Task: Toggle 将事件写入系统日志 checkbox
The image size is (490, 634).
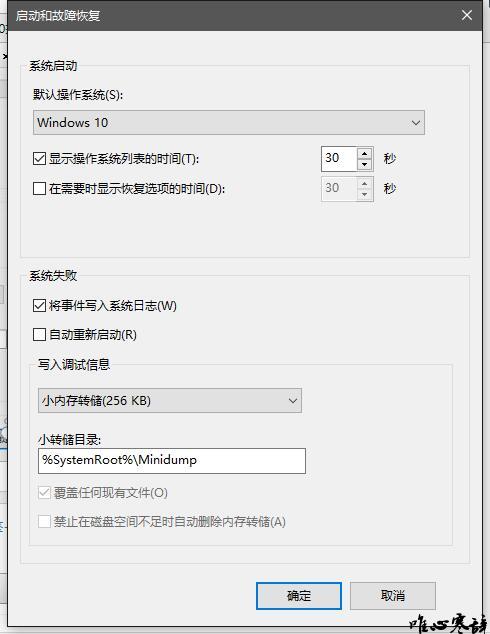Action: [x=39, y=305]
